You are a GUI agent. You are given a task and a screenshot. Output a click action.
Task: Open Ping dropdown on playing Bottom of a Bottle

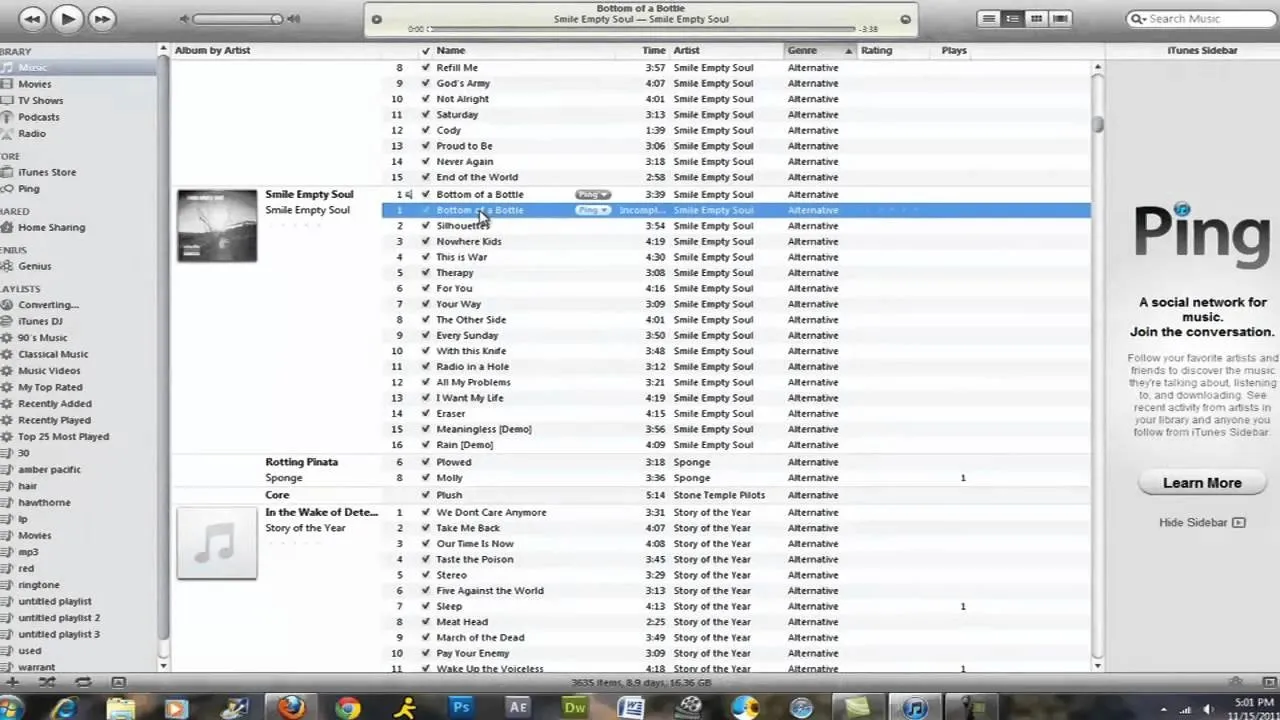pos(593,195)
